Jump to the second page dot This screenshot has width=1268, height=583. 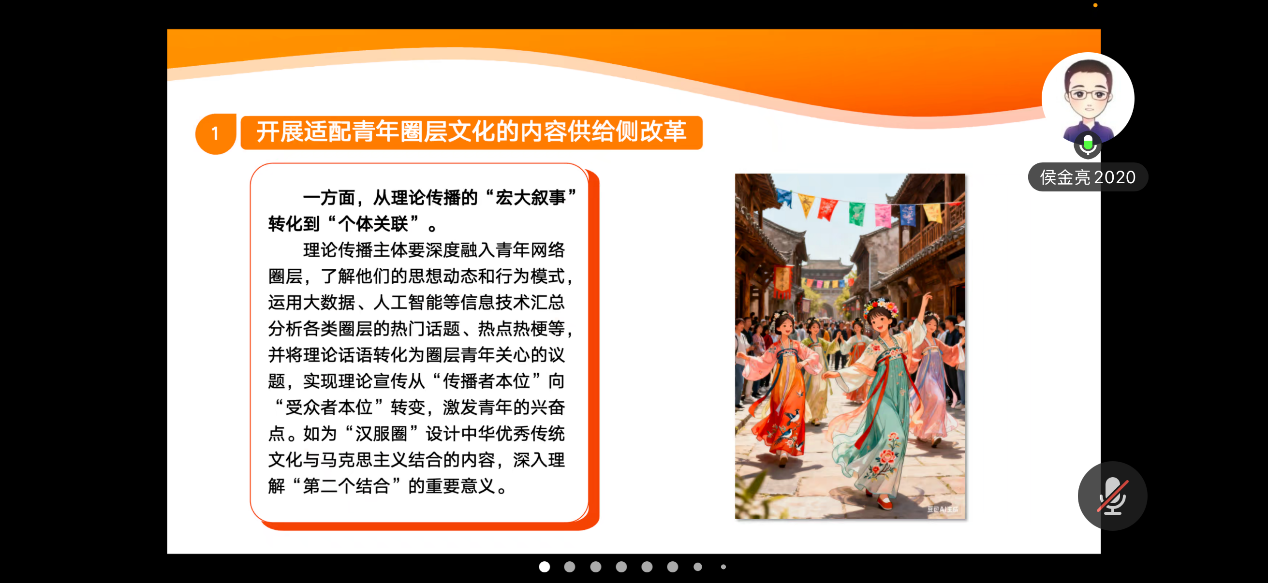click(570, 566)
